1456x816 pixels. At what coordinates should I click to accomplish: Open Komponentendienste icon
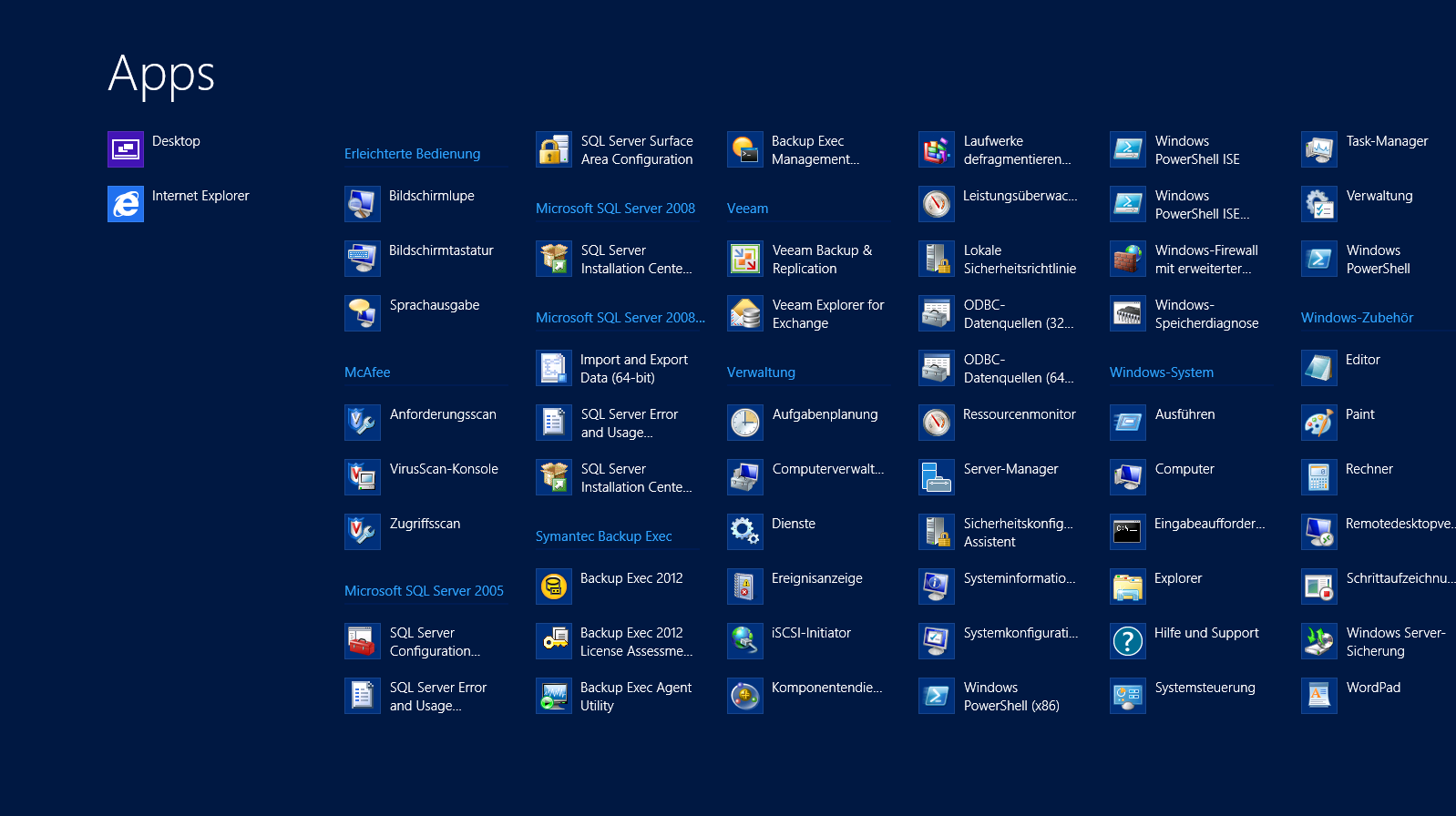[745, 696]
